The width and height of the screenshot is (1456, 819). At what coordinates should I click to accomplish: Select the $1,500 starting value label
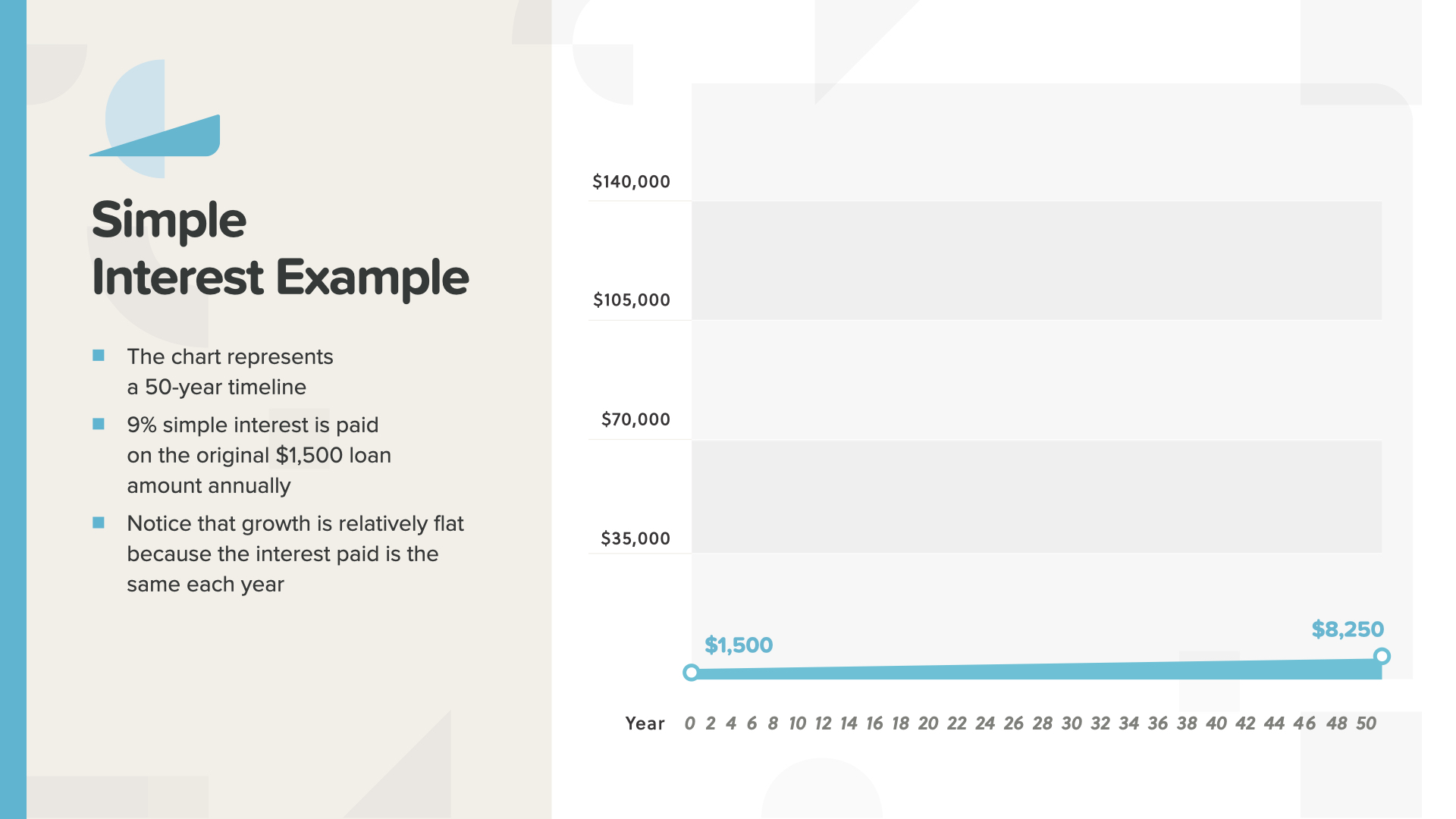click(738, 645)
